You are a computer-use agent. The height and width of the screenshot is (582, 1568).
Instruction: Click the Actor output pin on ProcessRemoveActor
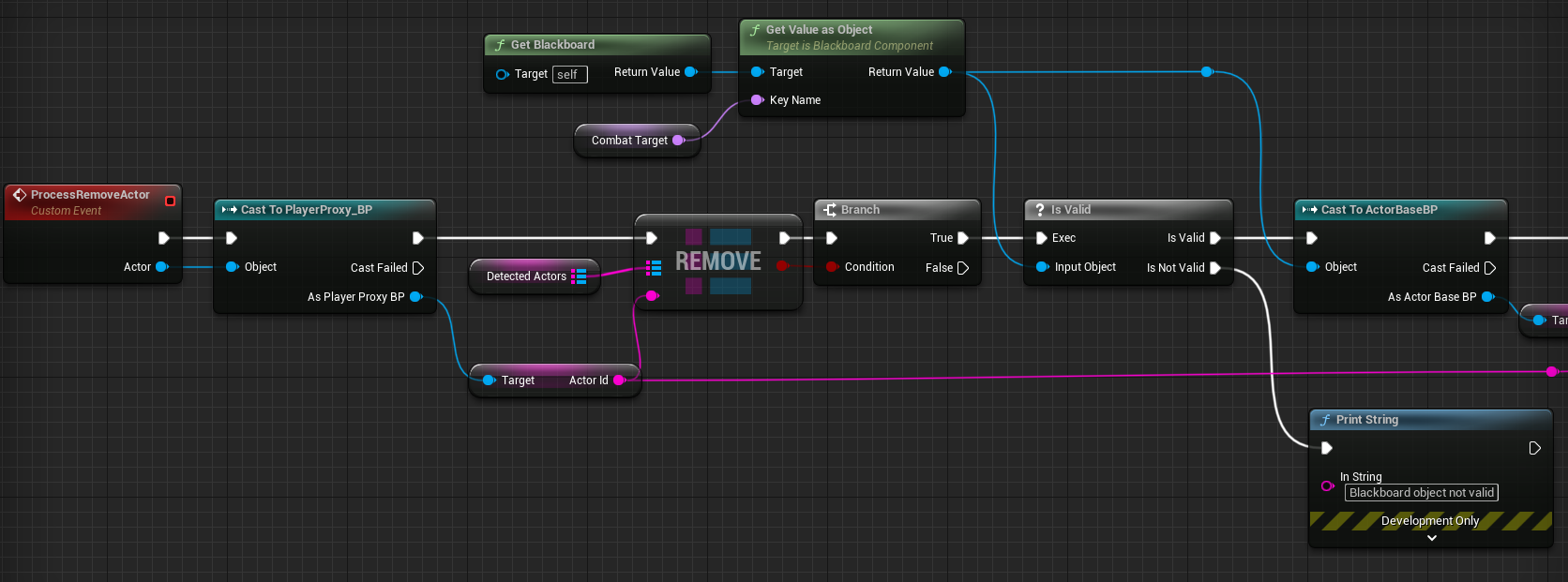[161, 267]
